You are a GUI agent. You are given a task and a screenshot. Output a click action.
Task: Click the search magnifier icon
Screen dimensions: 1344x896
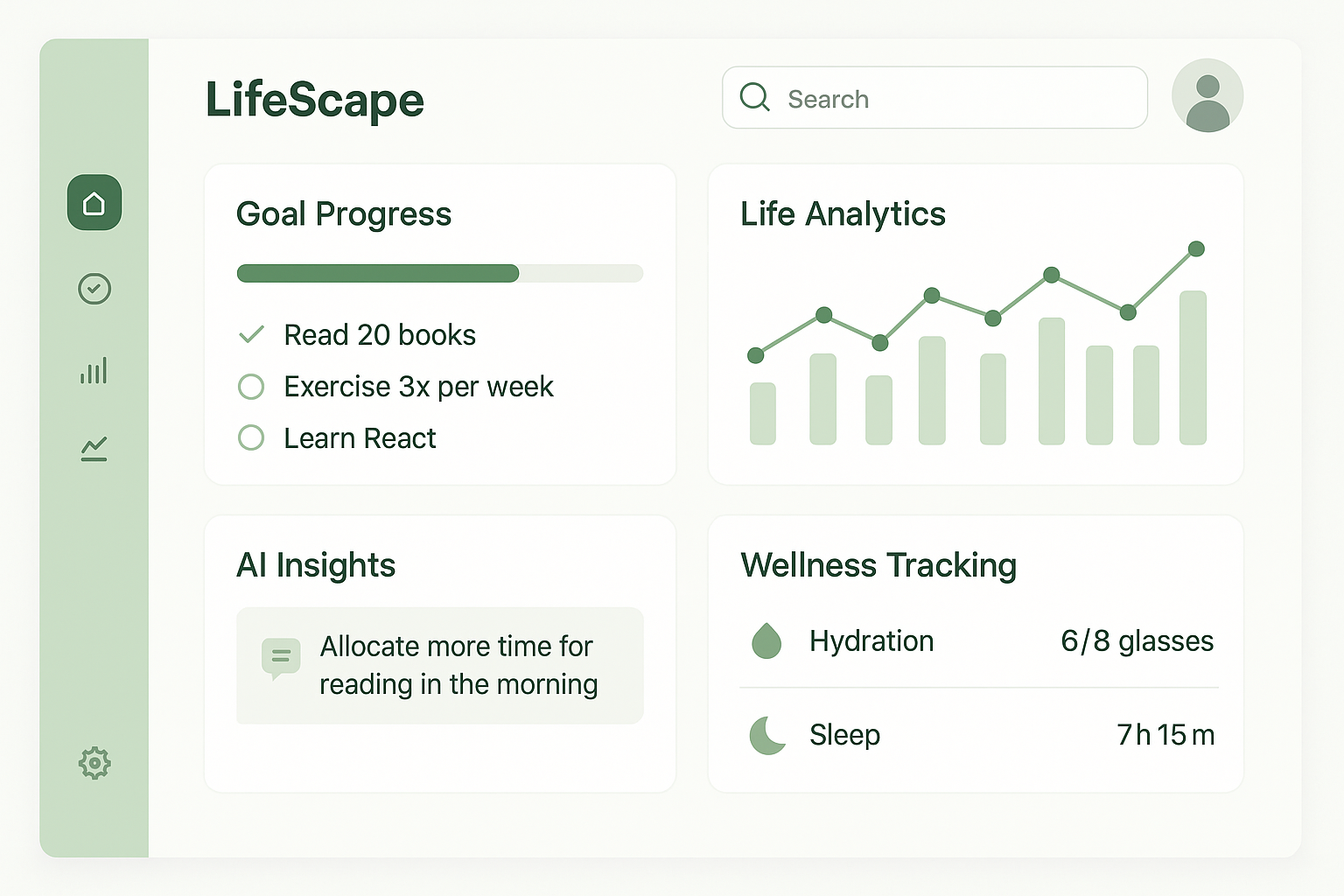[x=754, y=97]
